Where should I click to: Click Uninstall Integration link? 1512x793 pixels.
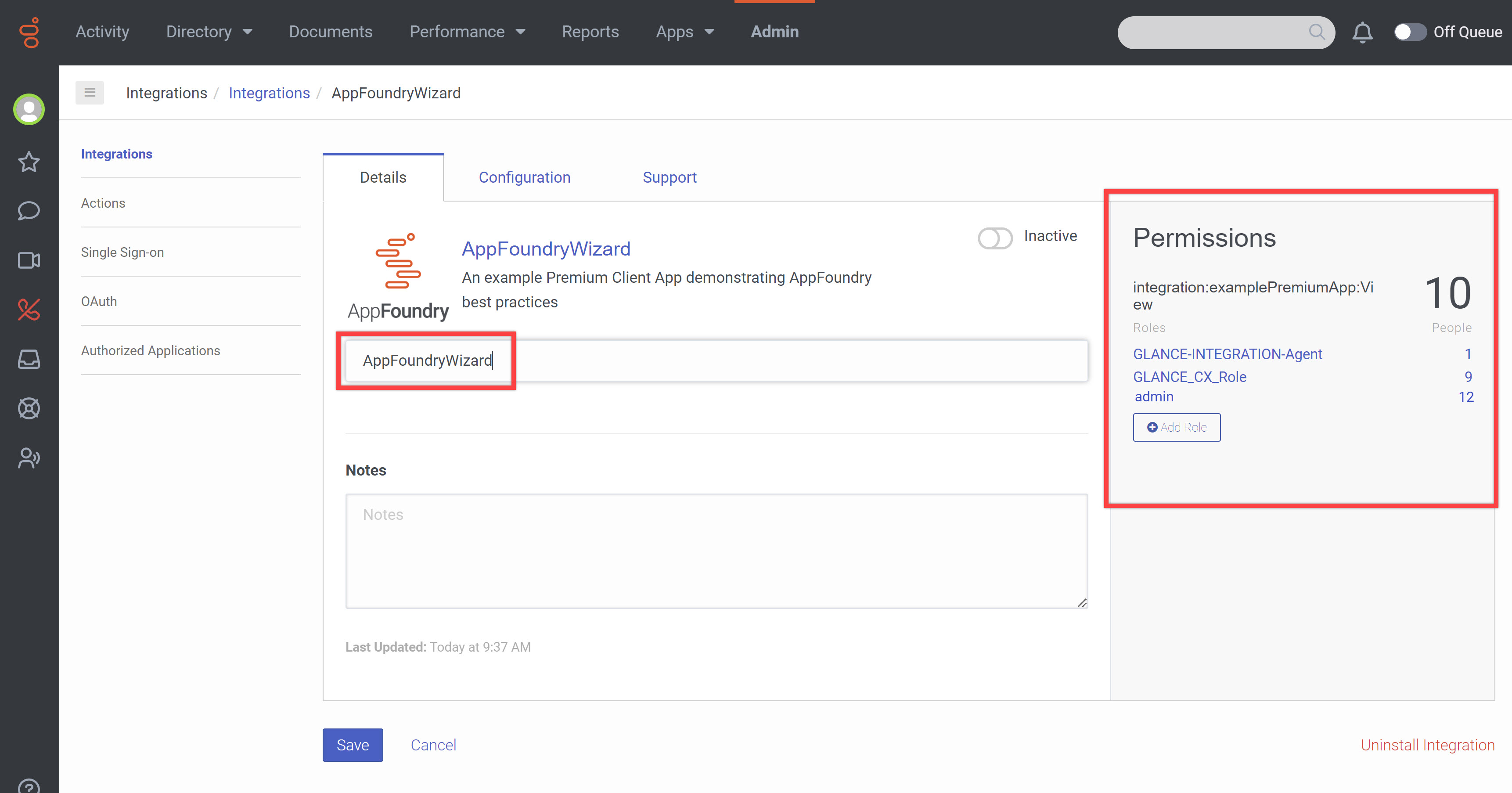[x=1427, y=745]
